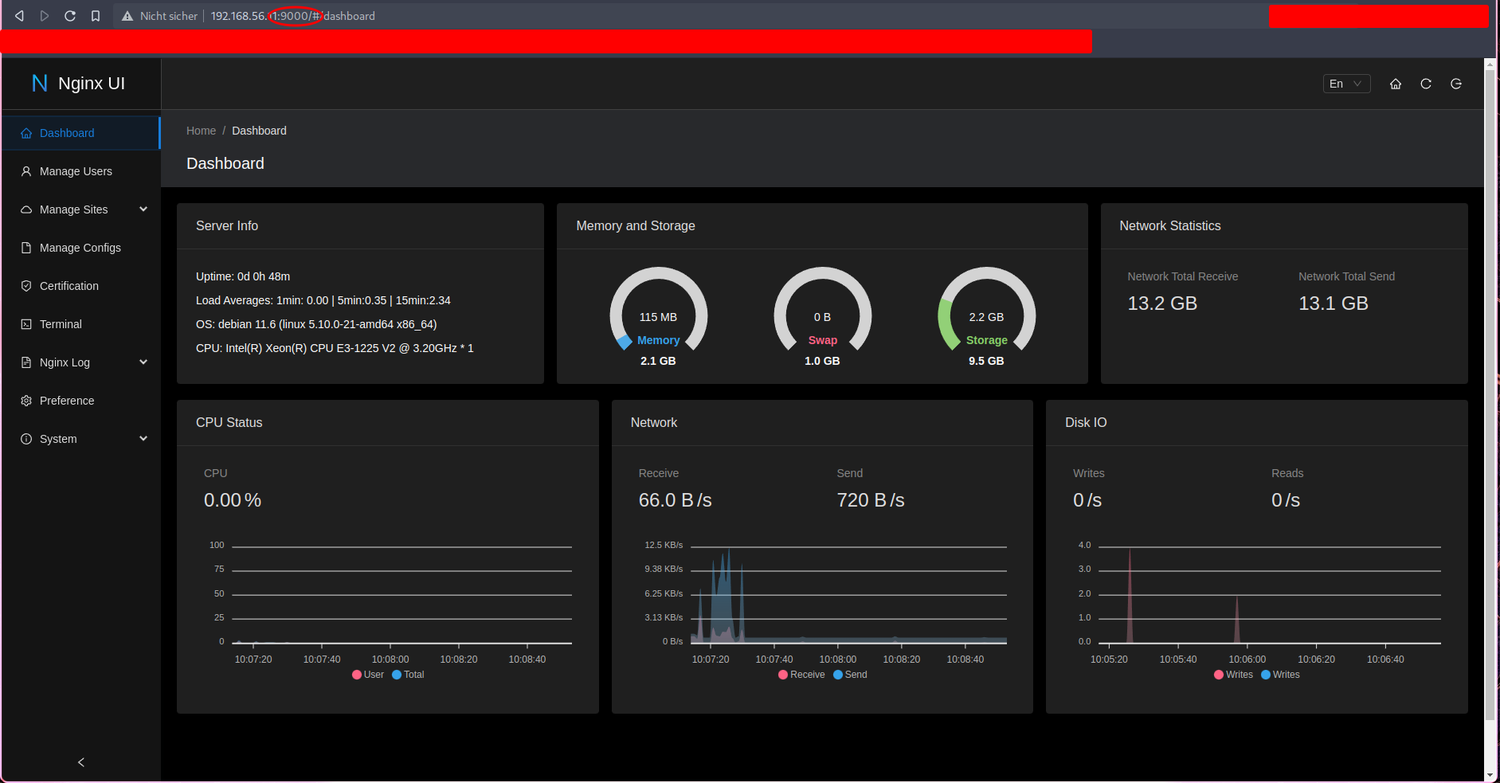Select Dashboard in the sidebar
The width and height of the screenshot is (1500, 783).
click(67, 132)
